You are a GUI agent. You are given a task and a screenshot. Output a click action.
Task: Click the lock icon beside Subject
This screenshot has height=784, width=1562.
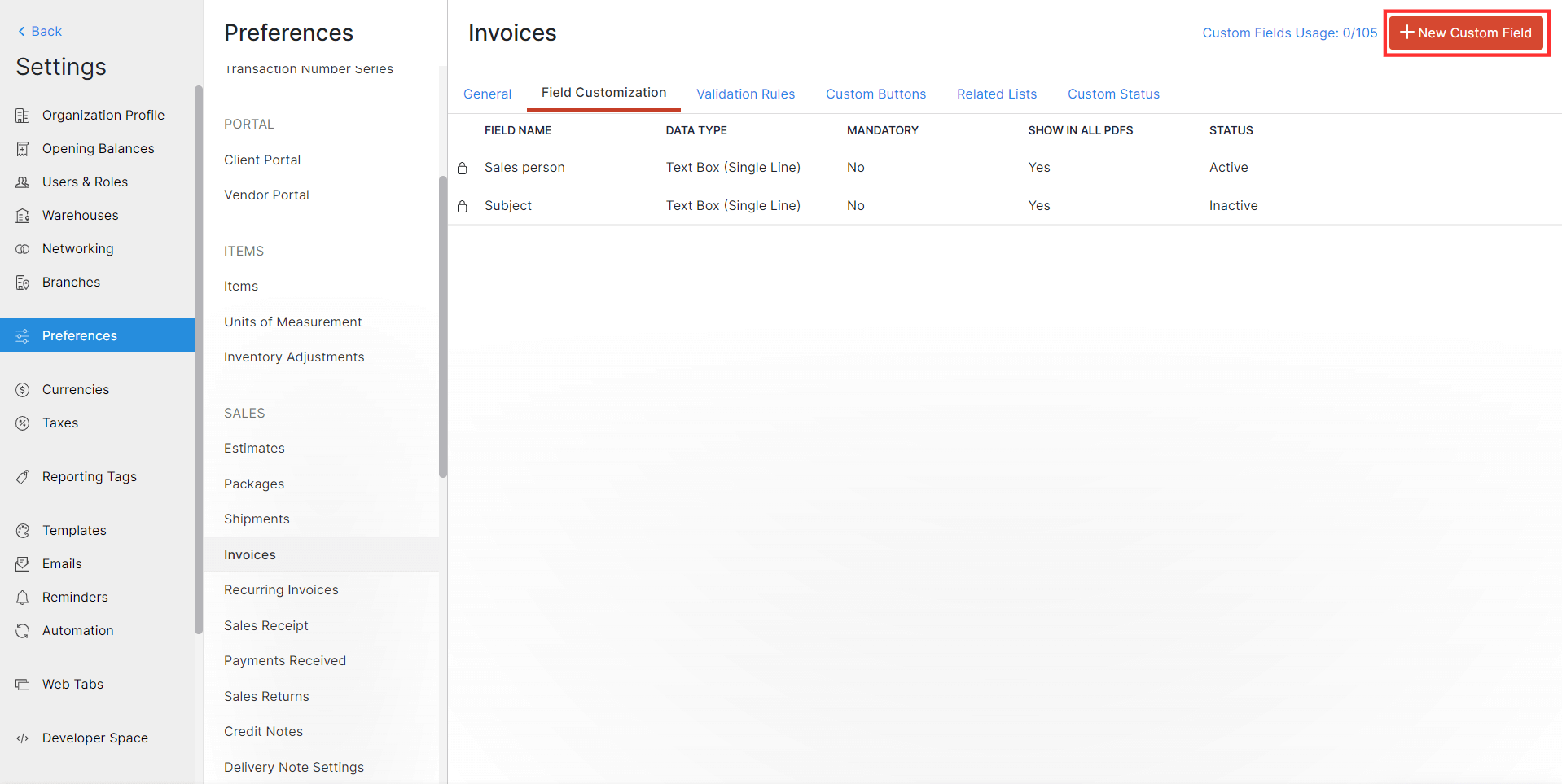(463, 205)
